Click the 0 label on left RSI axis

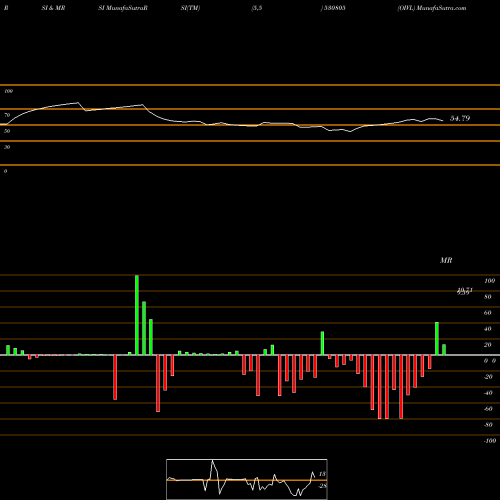[5, 171]
